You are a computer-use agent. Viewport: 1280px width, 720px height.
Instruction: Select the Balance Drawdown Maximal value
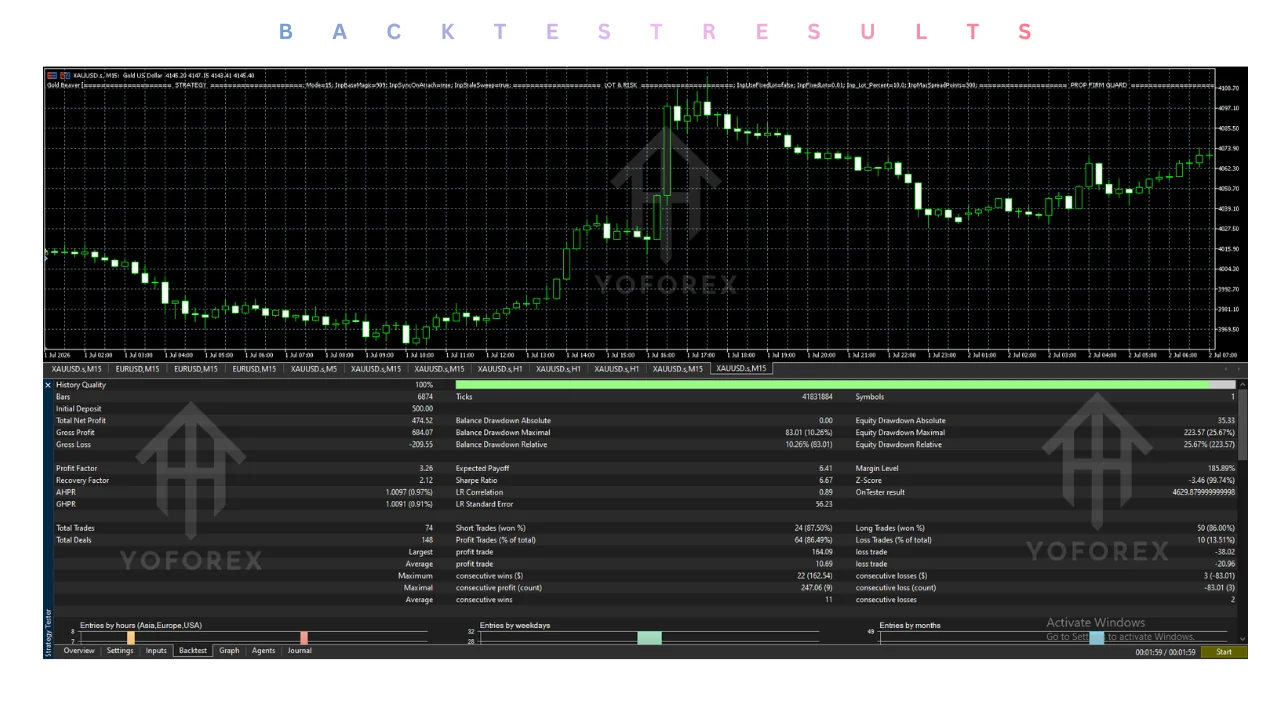pos(811,433)
